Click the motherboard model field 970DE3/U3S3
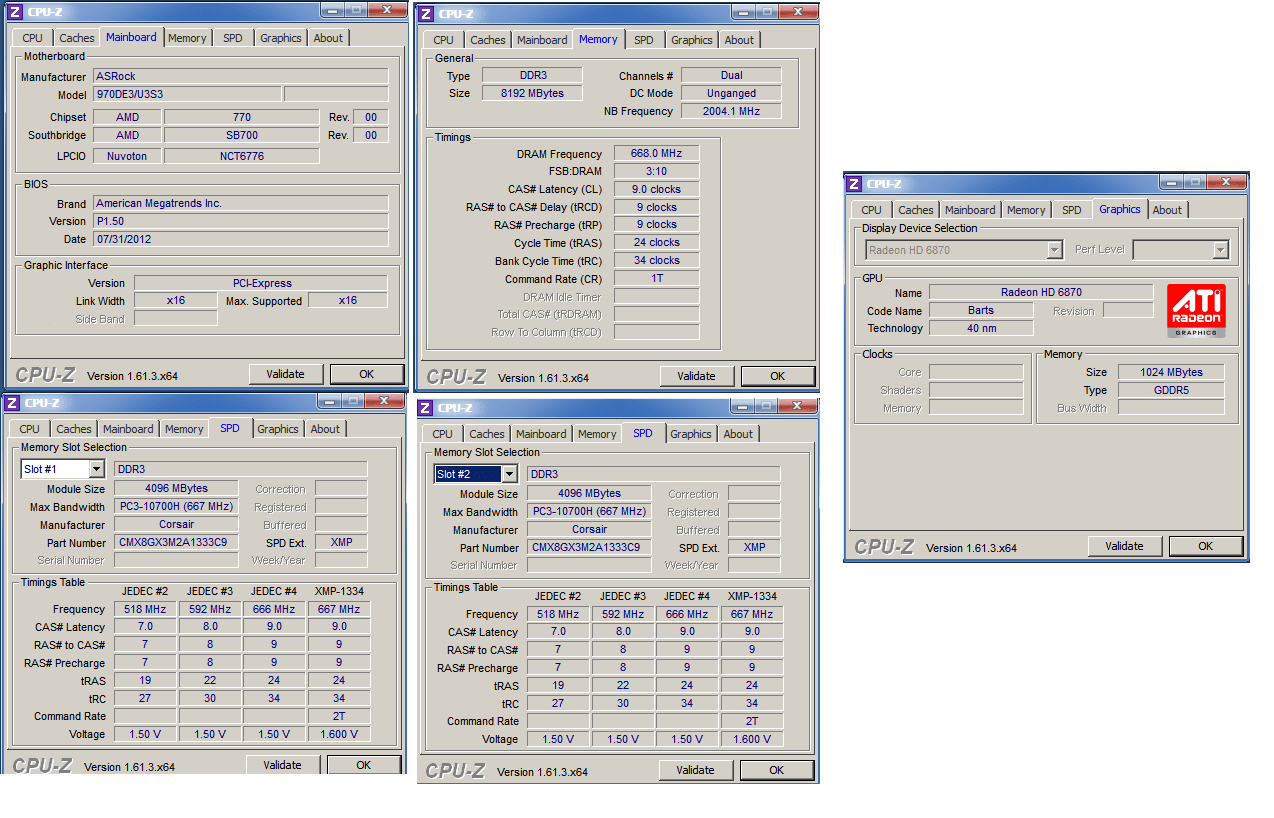1274x818 pixels. click(187, 94)
